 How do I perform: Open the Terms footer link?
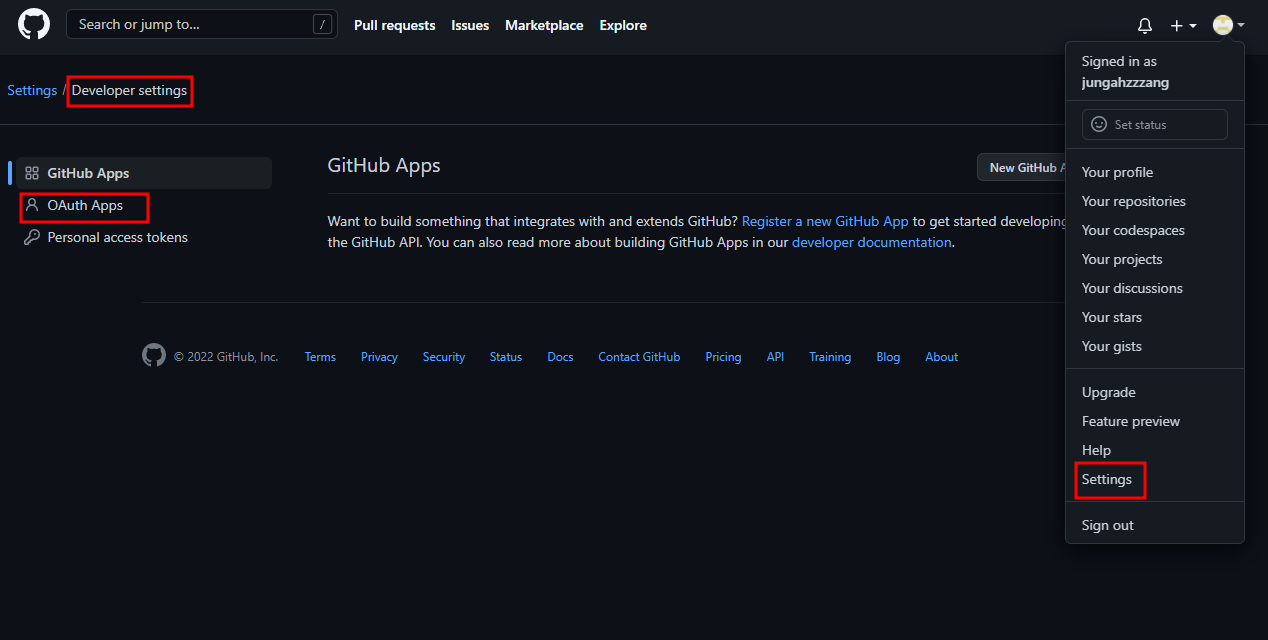(x=320, y=357)
